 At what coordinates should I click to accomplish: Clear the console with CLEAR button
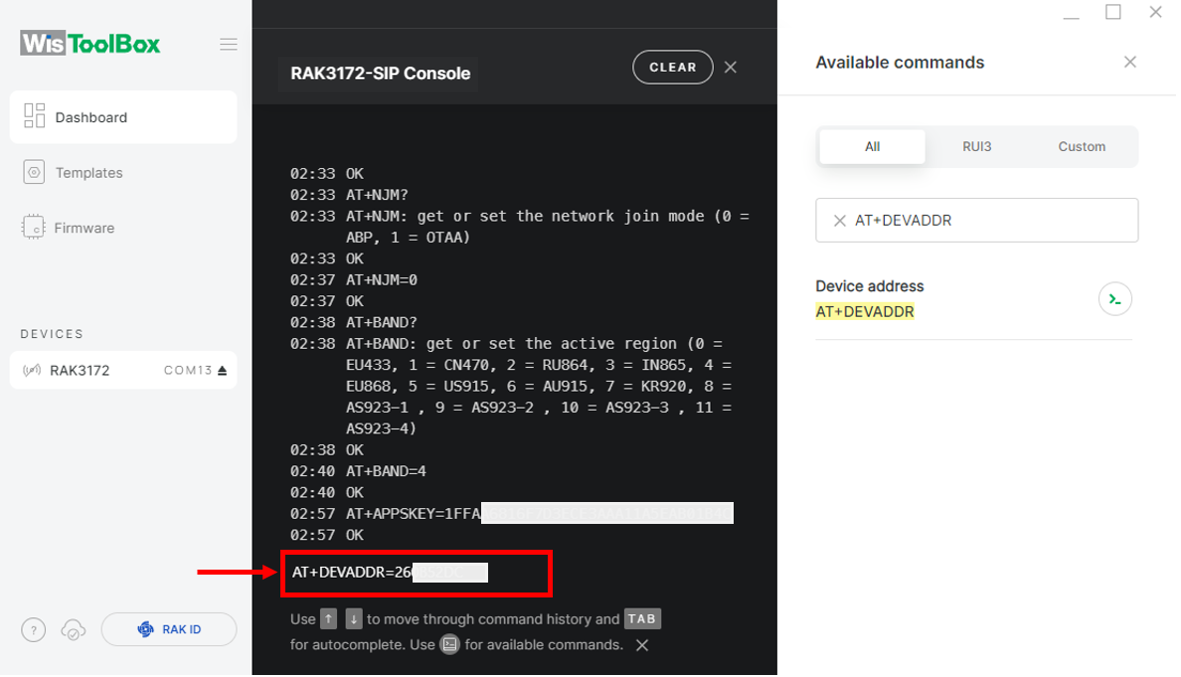[673, 67]
